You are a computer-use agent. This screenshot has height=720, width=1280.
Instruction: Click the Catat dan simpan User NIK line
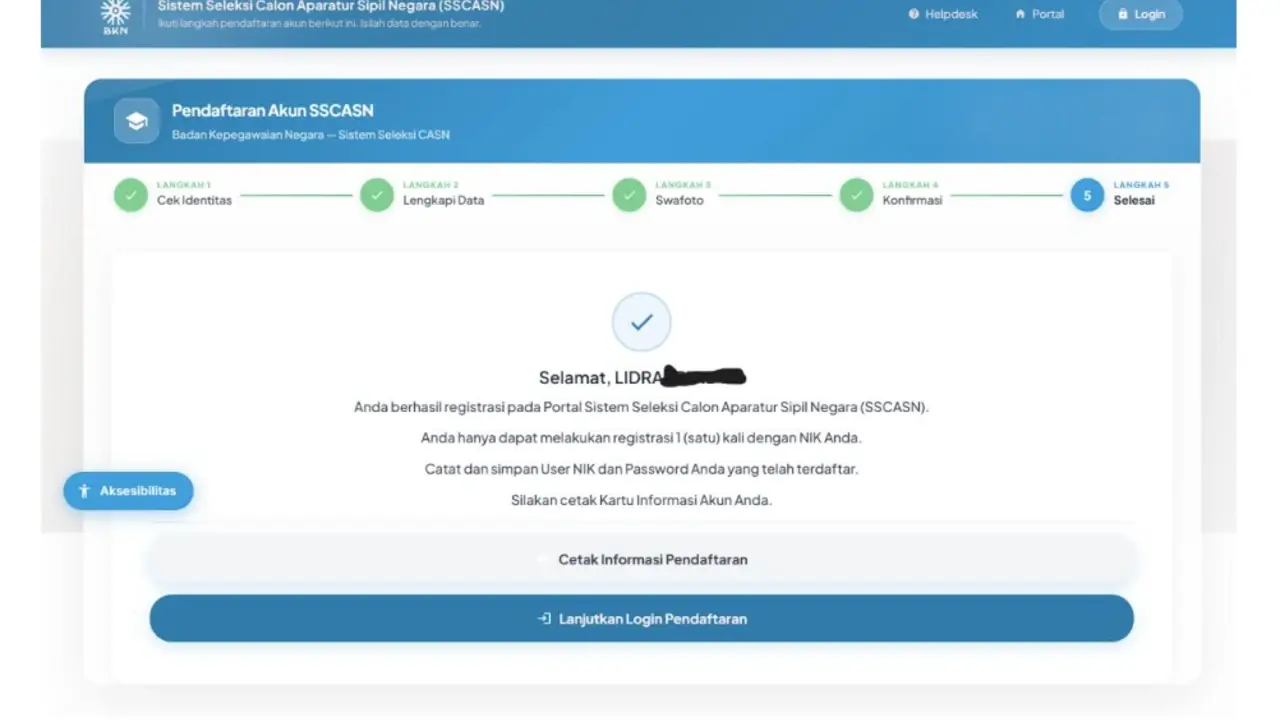click(641, 469)
